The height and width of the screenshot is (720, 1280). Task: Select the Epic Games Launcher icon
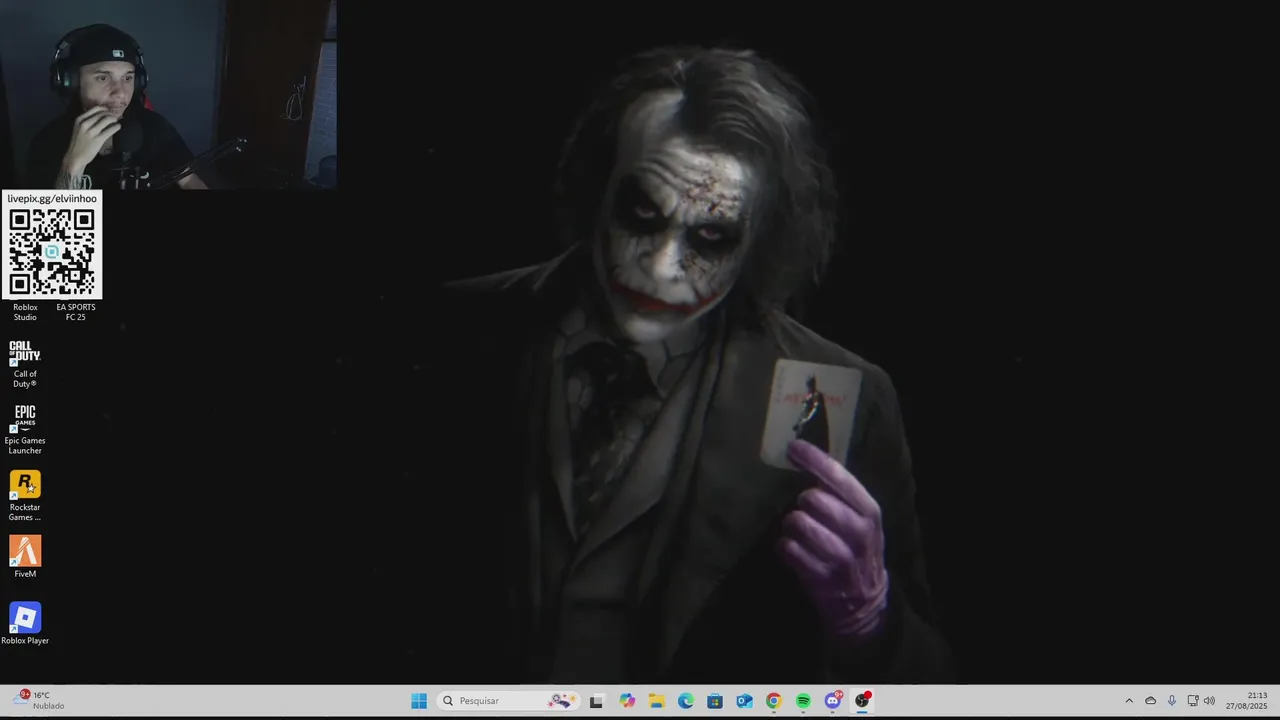(x=25, y=430)
